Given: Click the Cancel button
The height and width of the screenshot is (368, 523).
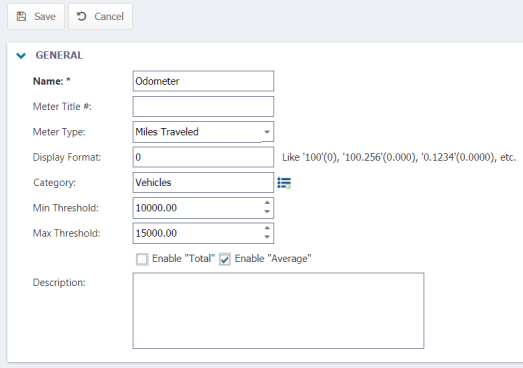Looking at the screenshot, I should pyautogui.click(x=100, y=16).
